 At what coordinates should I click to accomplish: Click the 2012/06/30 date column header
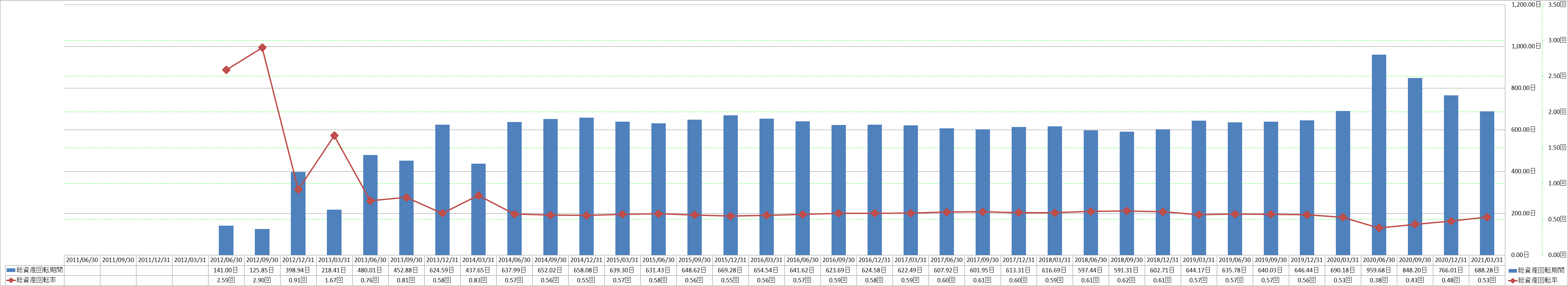226,260
